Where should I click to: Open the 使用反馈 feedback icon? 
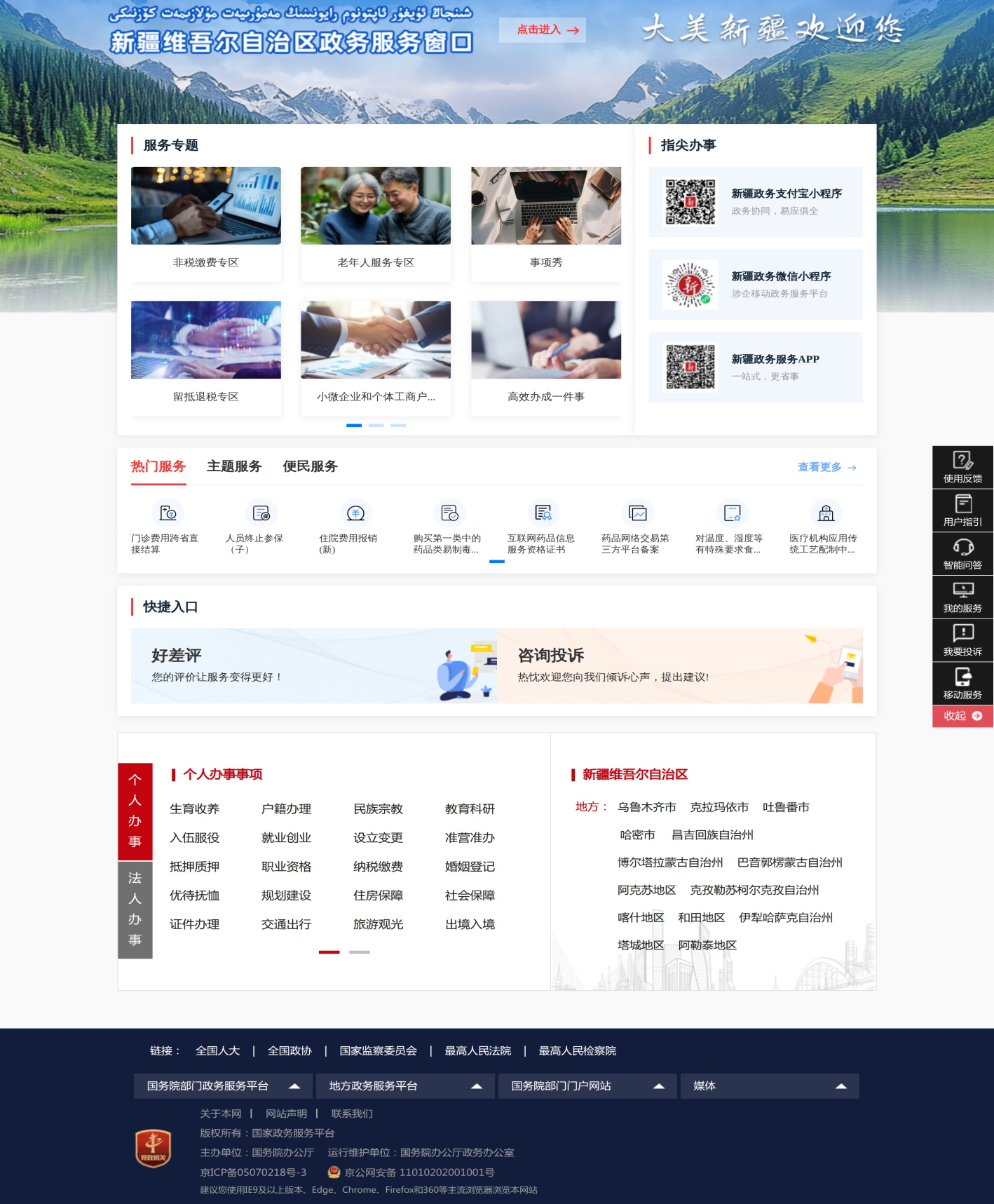pyautogui.click(x=962, y=460)
